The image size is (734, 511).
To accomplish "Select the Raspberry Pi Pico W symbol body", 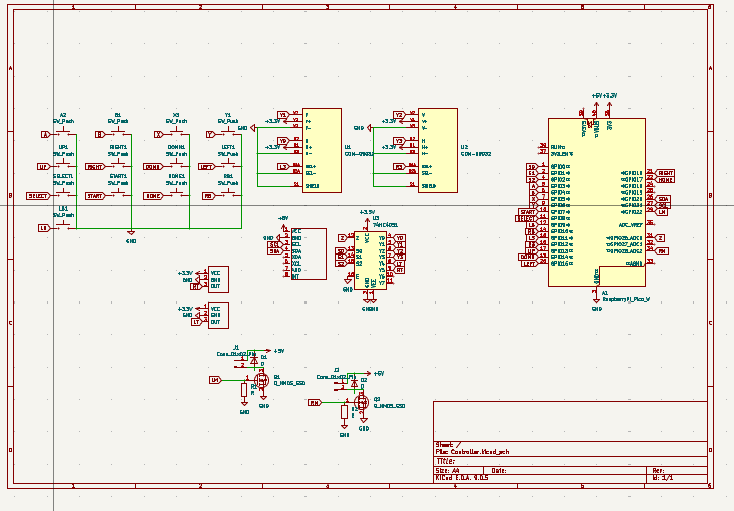I will [597, 202].
